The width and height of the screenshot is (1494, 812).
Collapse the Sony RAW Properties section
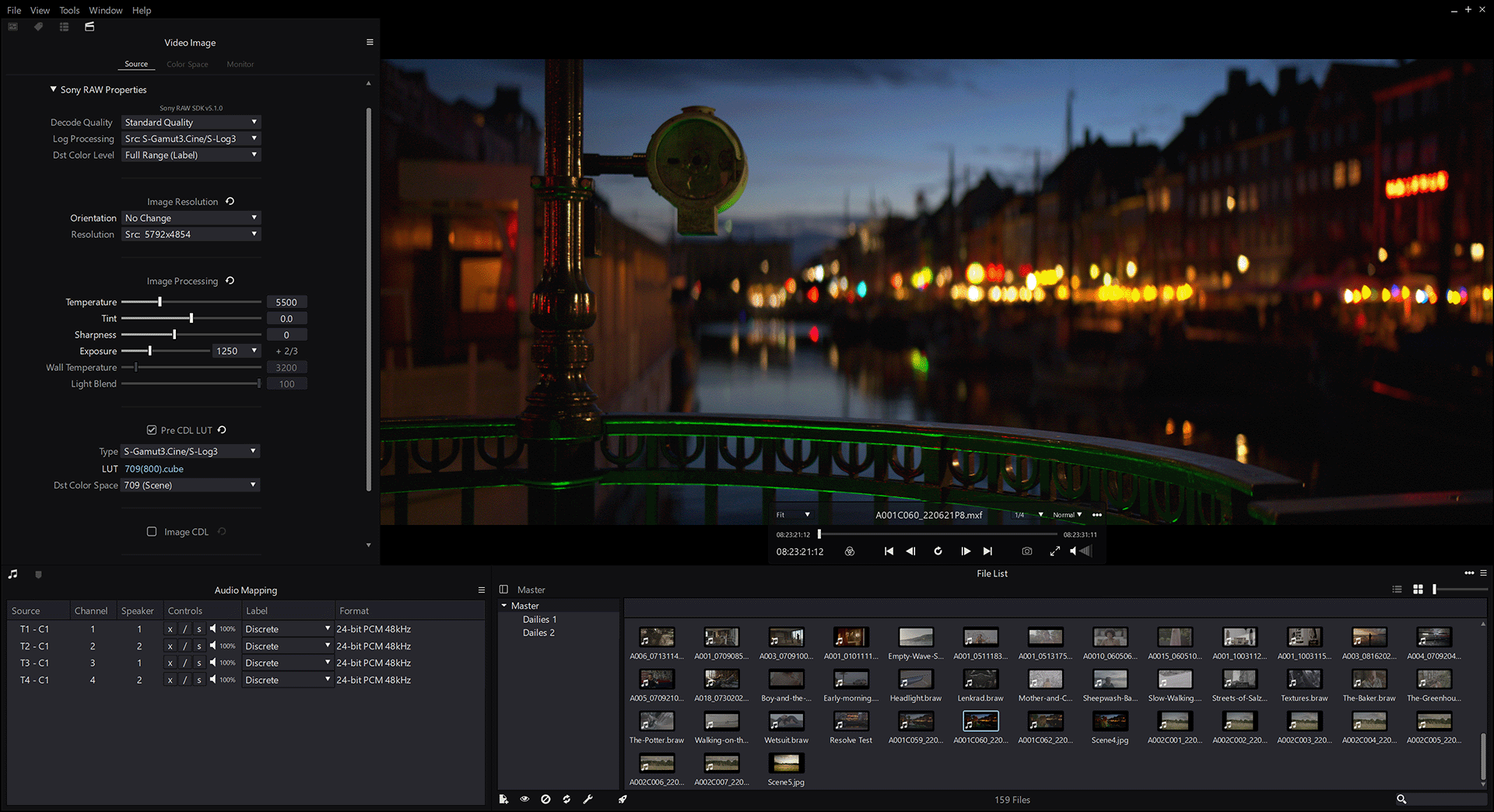pyautogui.click(x=53, y=89)
